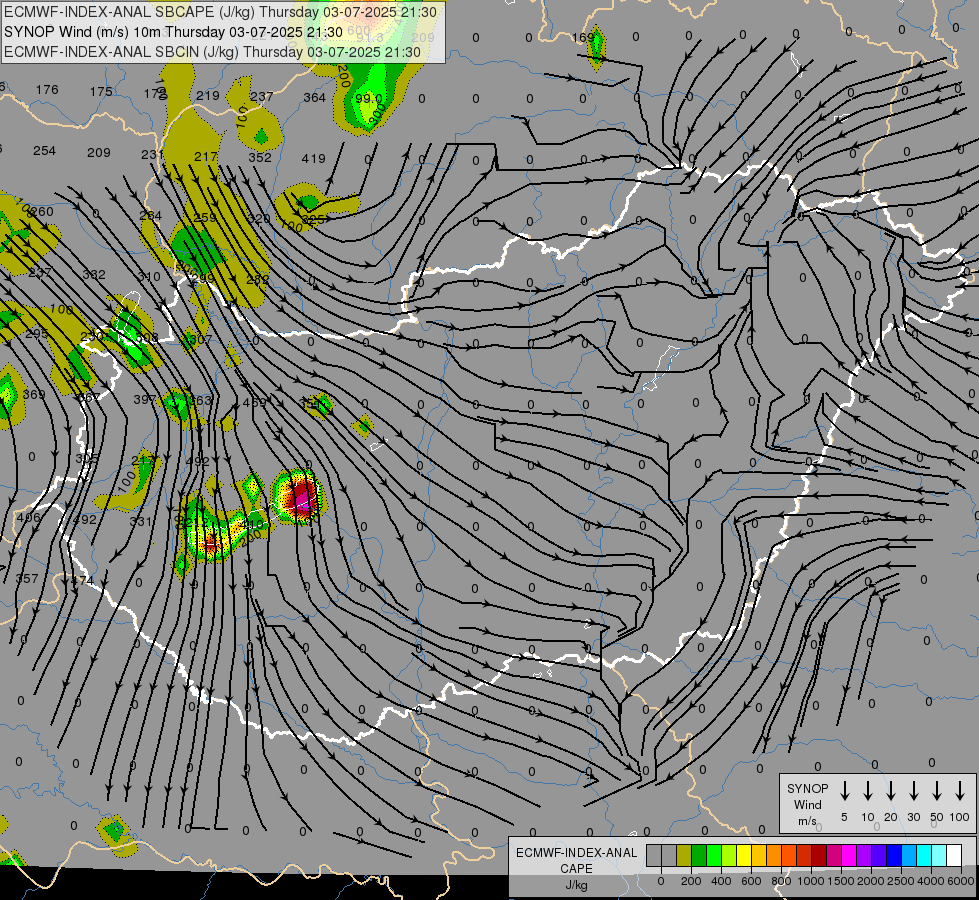Select the olive swatch in the CAPE legend

[684, 855]
